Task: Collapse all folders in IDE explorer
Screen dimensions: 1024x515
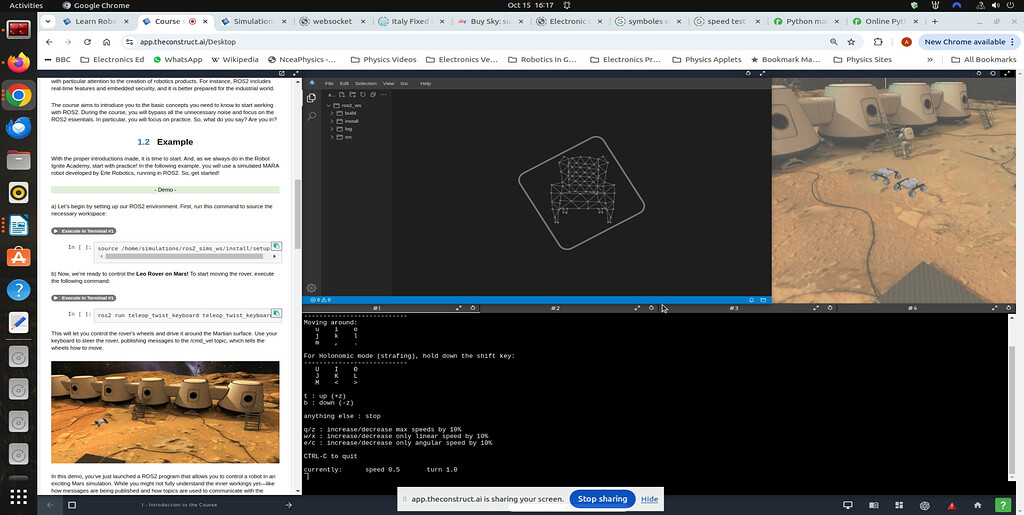Action: pos(372,94)
